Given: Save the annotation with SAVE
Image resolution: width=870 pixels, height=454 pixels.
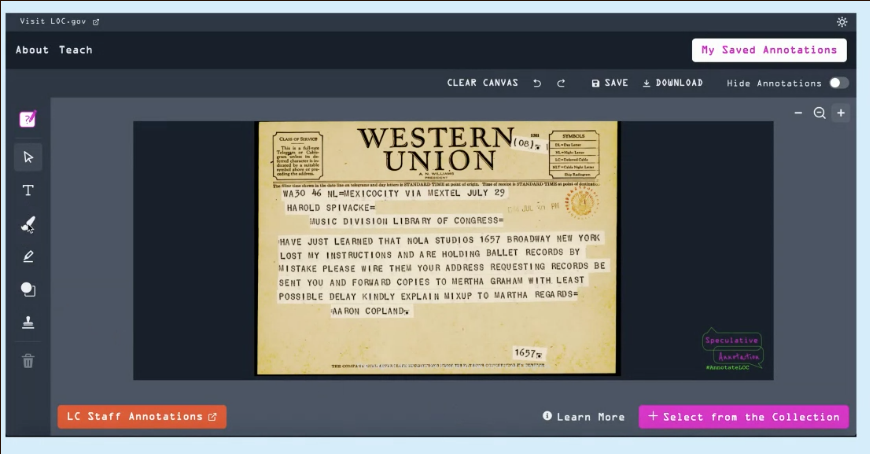Looking at the screenshot, I should point(610,83).
